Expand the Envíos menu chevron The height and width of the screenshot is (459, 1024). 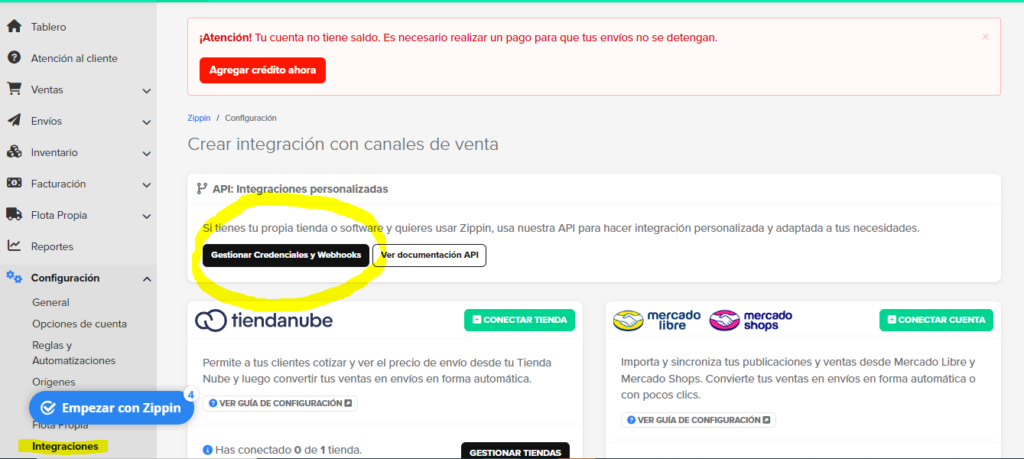point(146,122)
